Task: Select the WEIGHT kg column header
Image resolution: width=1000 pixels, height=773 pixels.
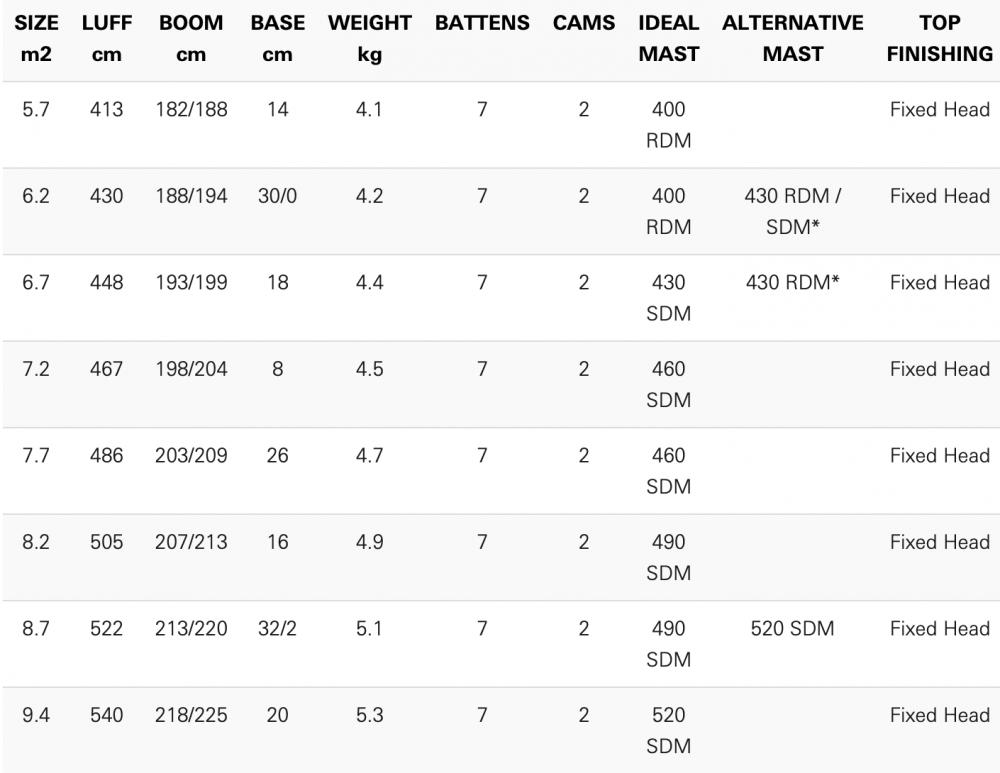Action: [x=369, y=38]
